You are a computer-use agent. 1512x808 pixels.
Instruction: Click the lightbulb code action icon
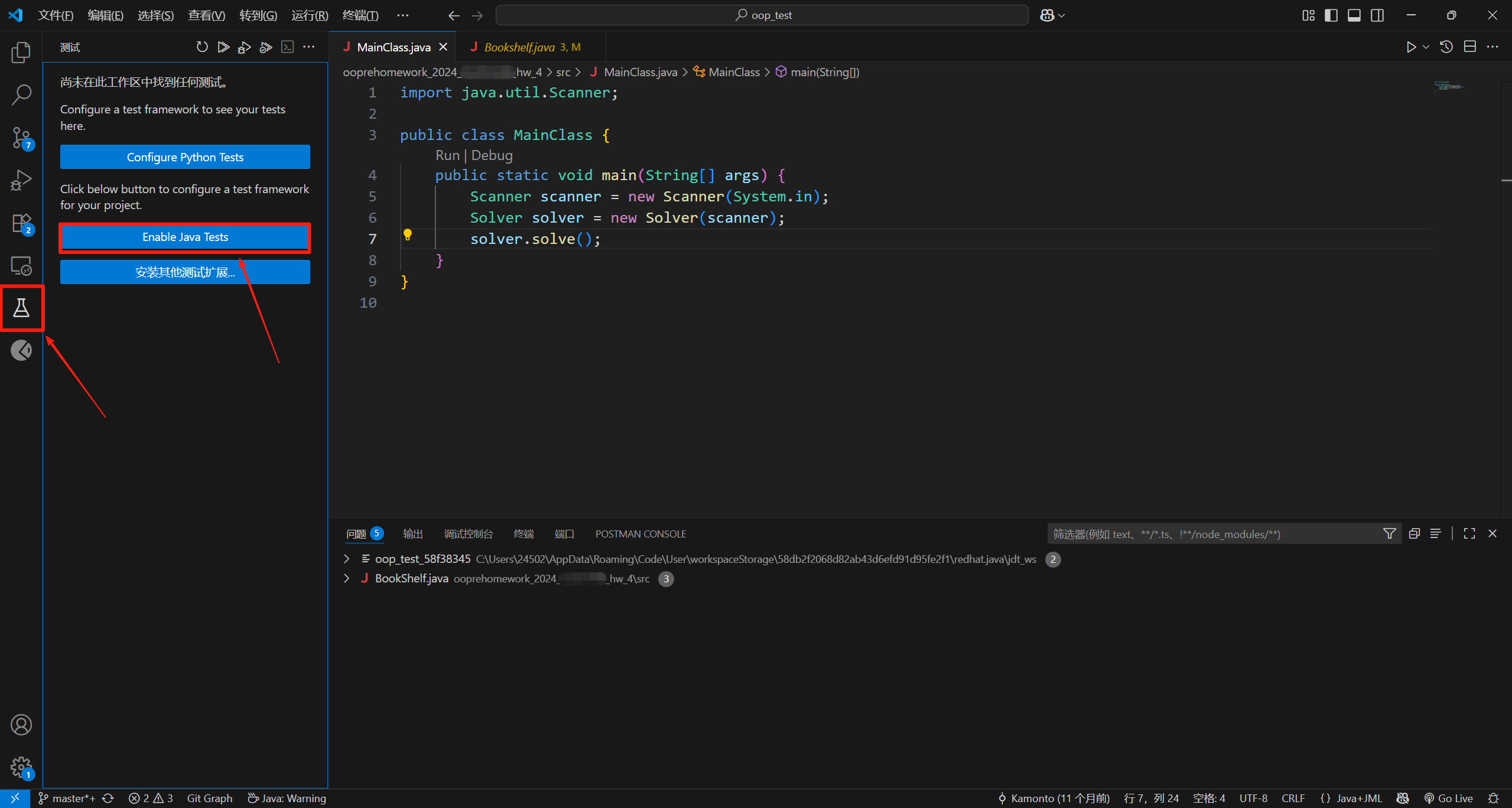407,235
